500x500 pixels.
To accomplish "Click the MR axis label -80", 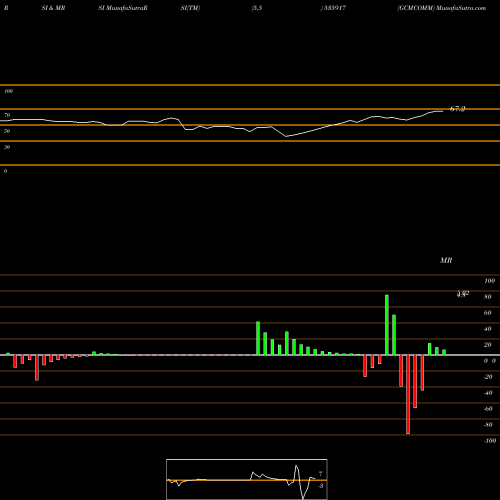I will tap(488, 425).
